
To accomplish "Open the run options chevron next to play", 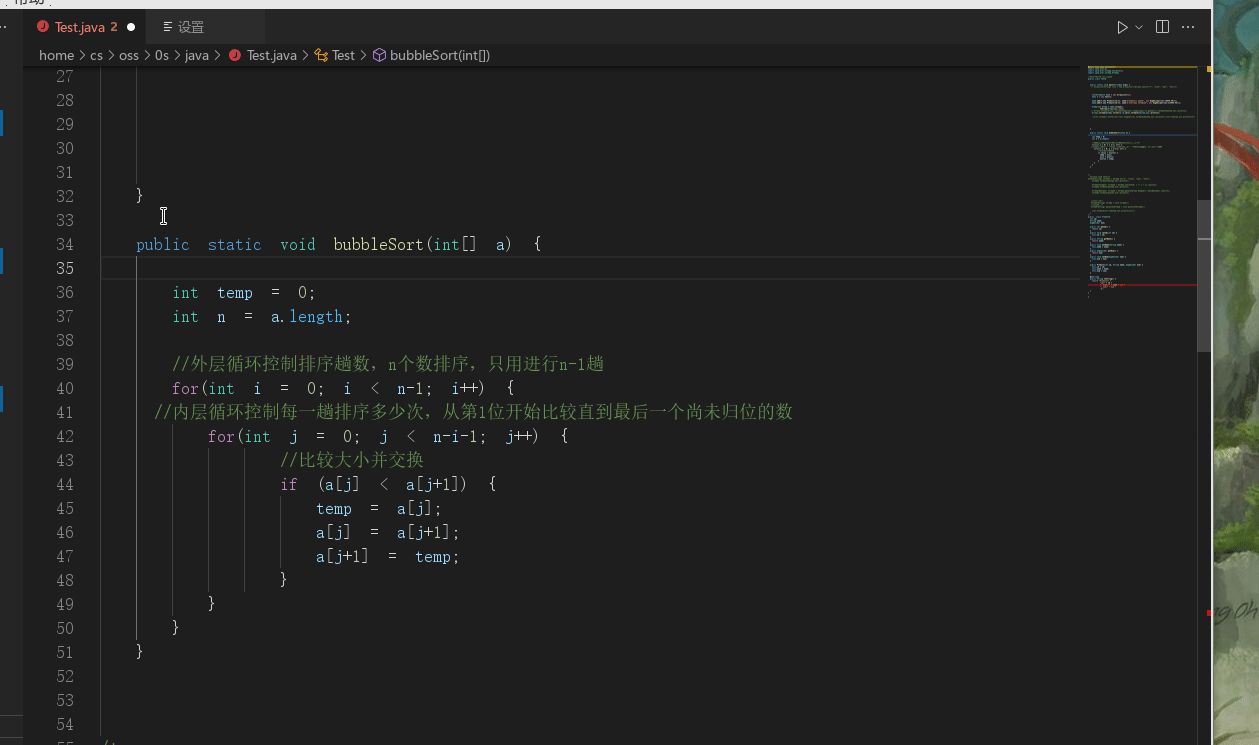I will tap(1139, 27).
